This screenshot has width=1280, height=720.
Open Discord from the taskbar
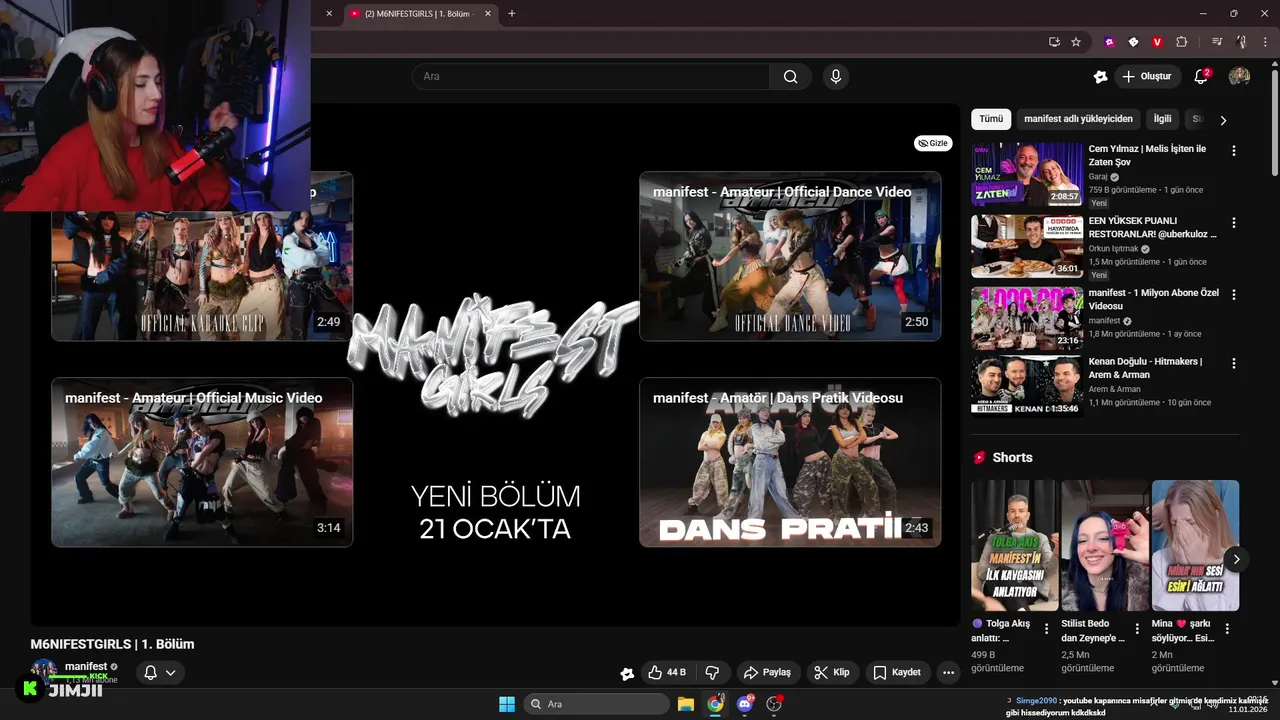[745, 704]
